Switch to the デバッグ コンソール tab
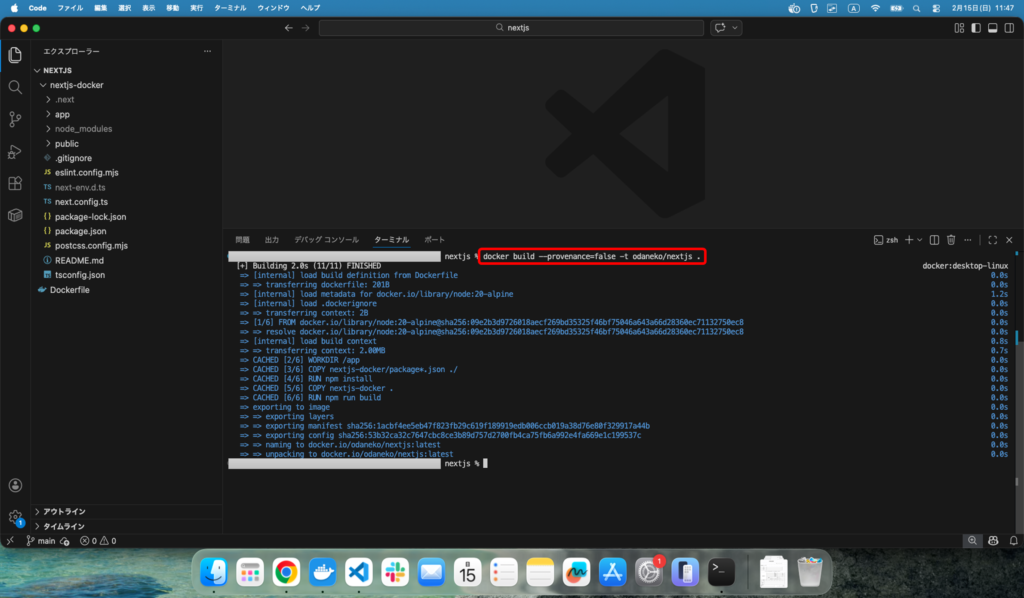This screenshot has width=1024, height=598. [x=326, y=240]
